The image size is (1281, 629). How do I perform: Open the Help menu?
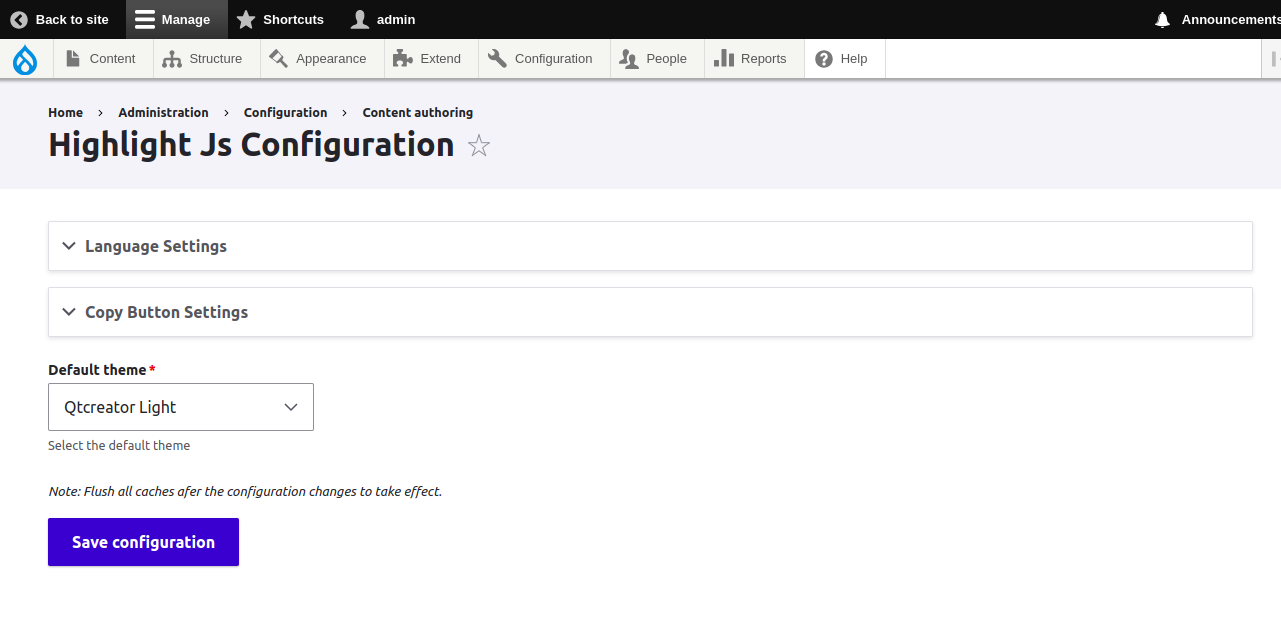point(845,59)
